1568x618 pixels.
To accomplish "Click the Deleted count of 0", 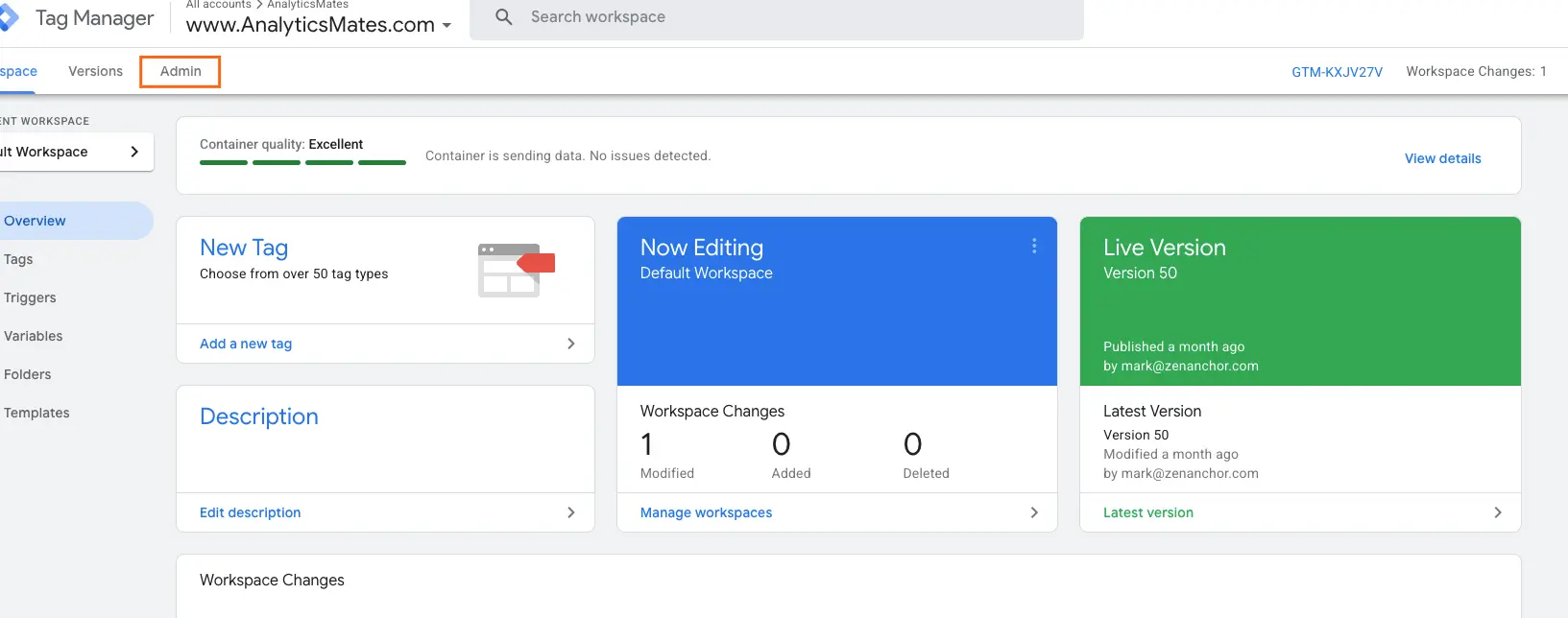I will 913,444.
